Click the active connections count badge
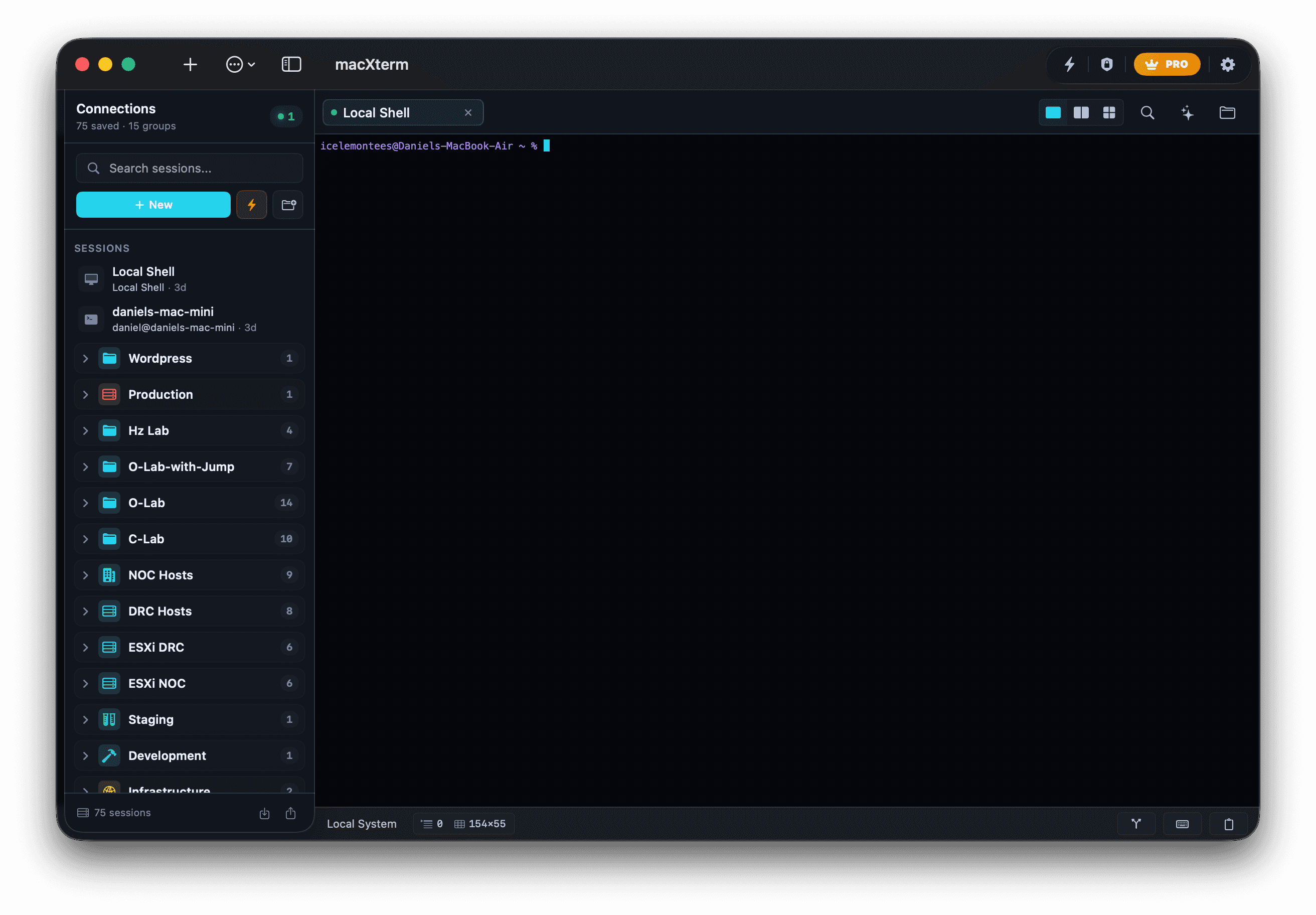Image resolution: width=1316 pixels, height=915 pixels. [x=286, y=116]
